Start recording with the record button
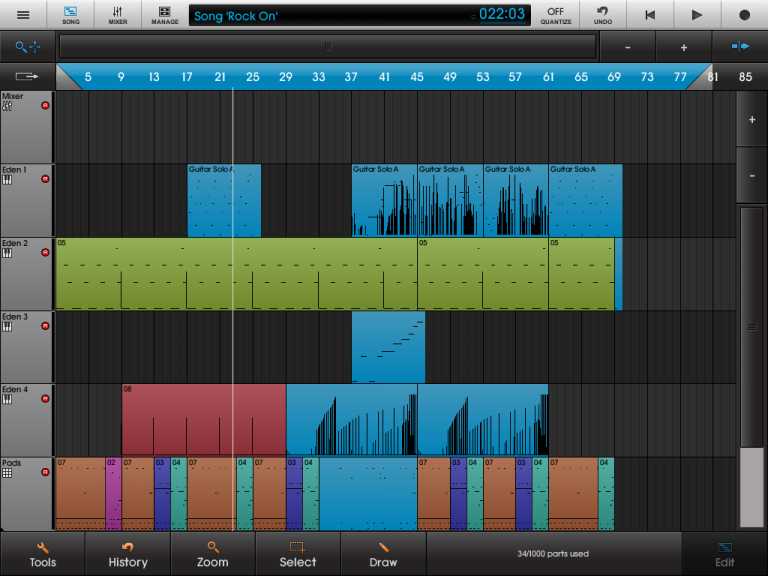Viewport: 768px width, 576px height. (x=744, y=15)
